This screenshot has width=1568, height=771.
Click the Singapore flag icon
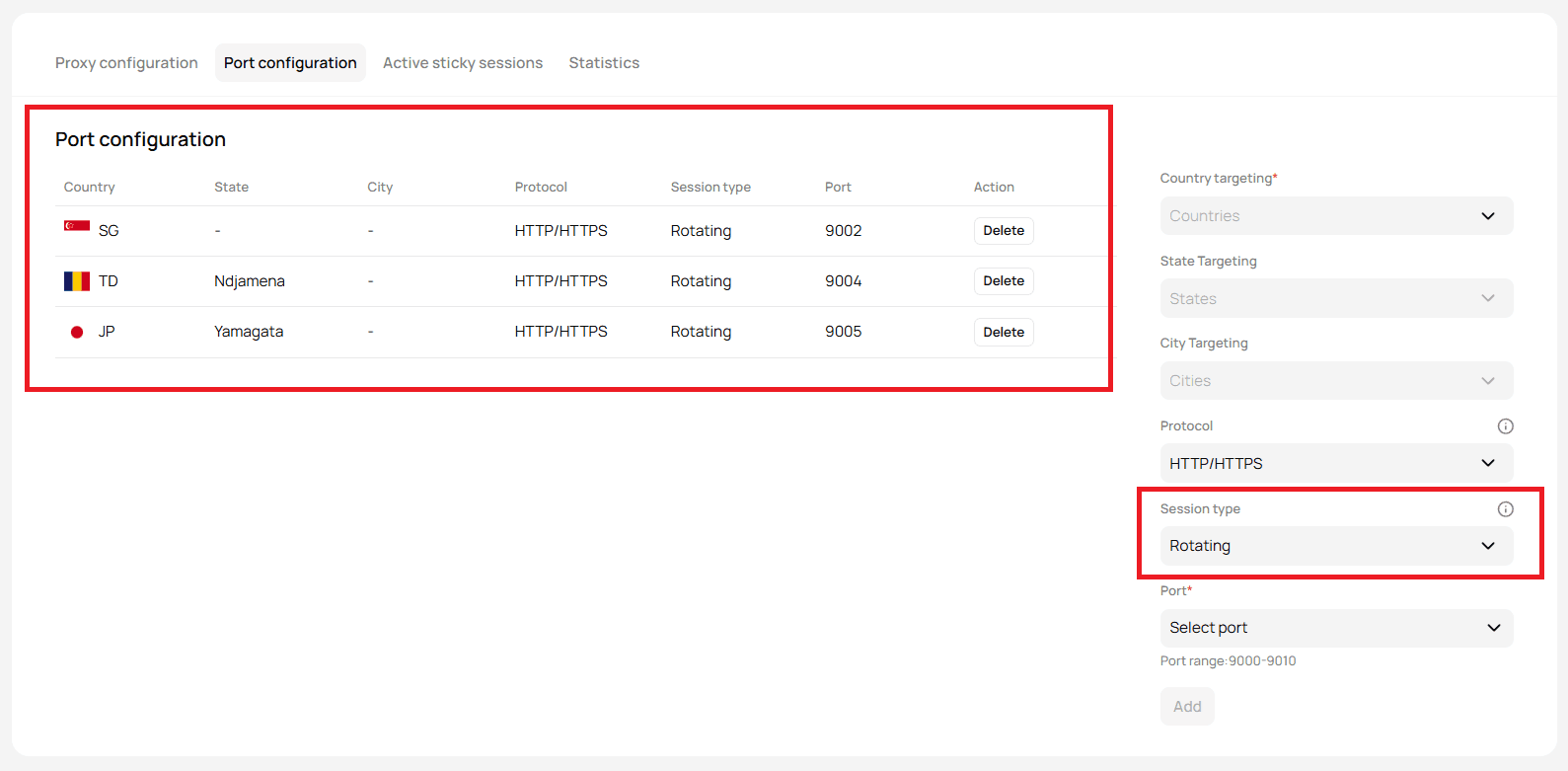tap(77, 227)
